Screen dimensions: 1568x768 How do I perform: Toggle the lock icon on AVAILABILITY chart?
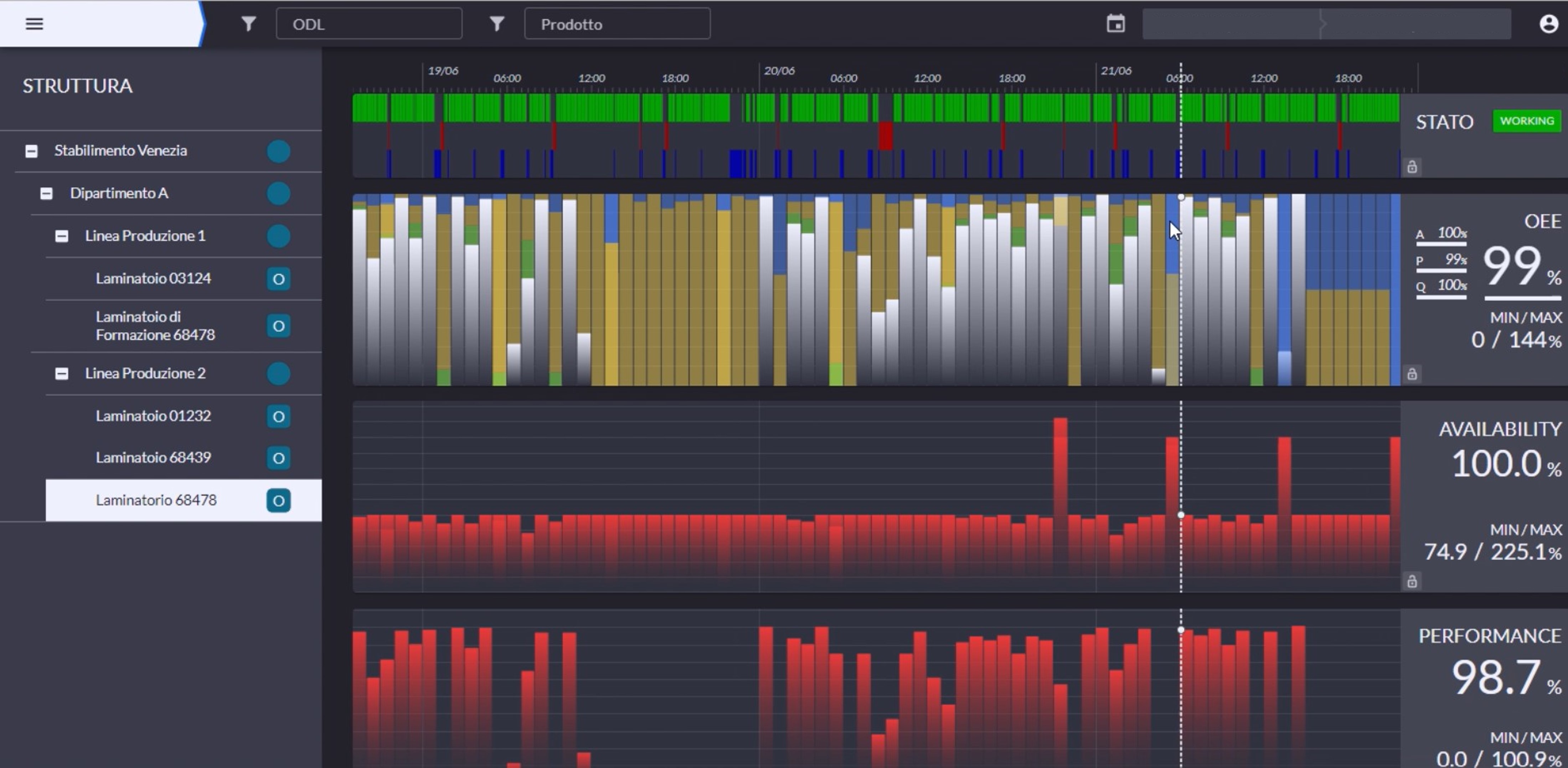[1412, 581]
